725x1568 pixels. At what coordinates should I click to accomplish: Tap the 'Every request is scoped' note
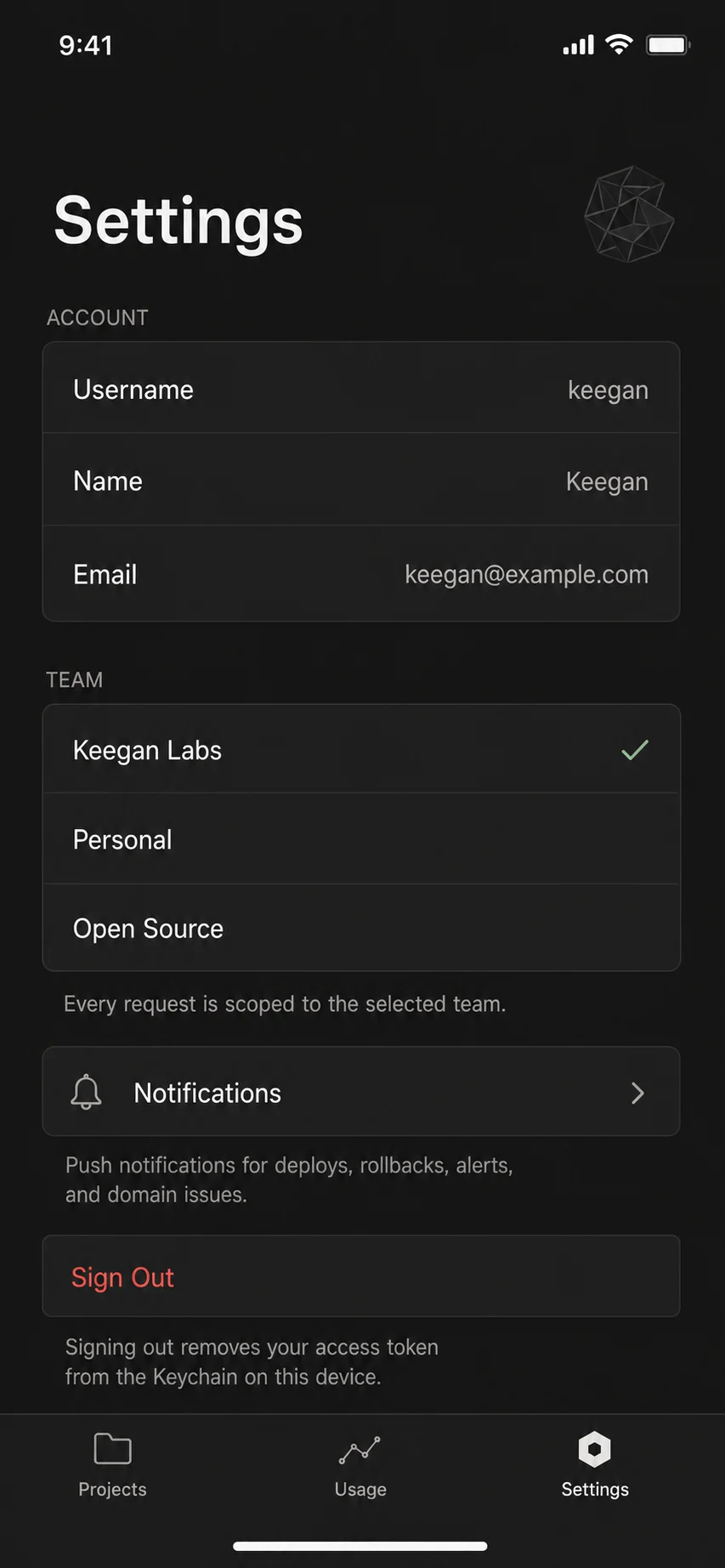coord(285,1004)
